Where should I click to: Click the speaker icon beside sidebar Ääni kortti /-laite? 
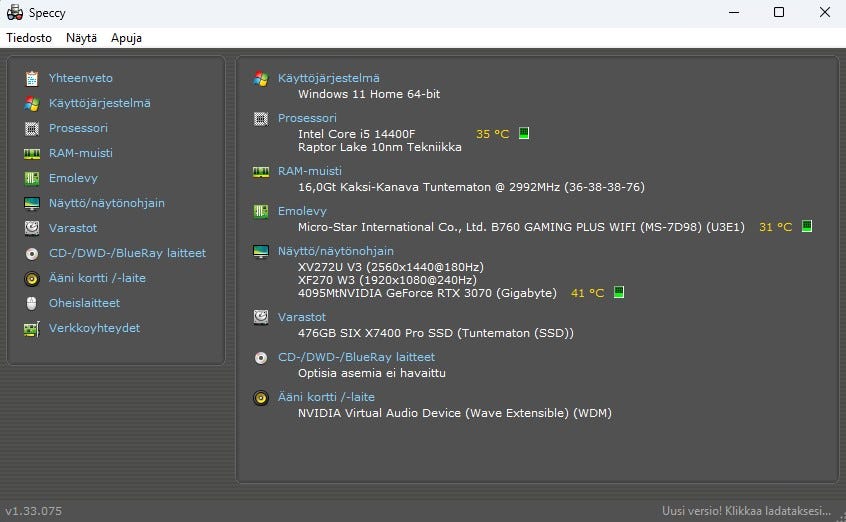(x=32, y=279)
